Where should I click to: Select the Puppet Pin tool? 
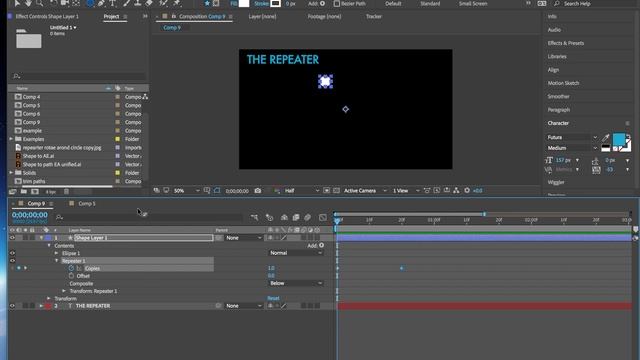point(177,3)
